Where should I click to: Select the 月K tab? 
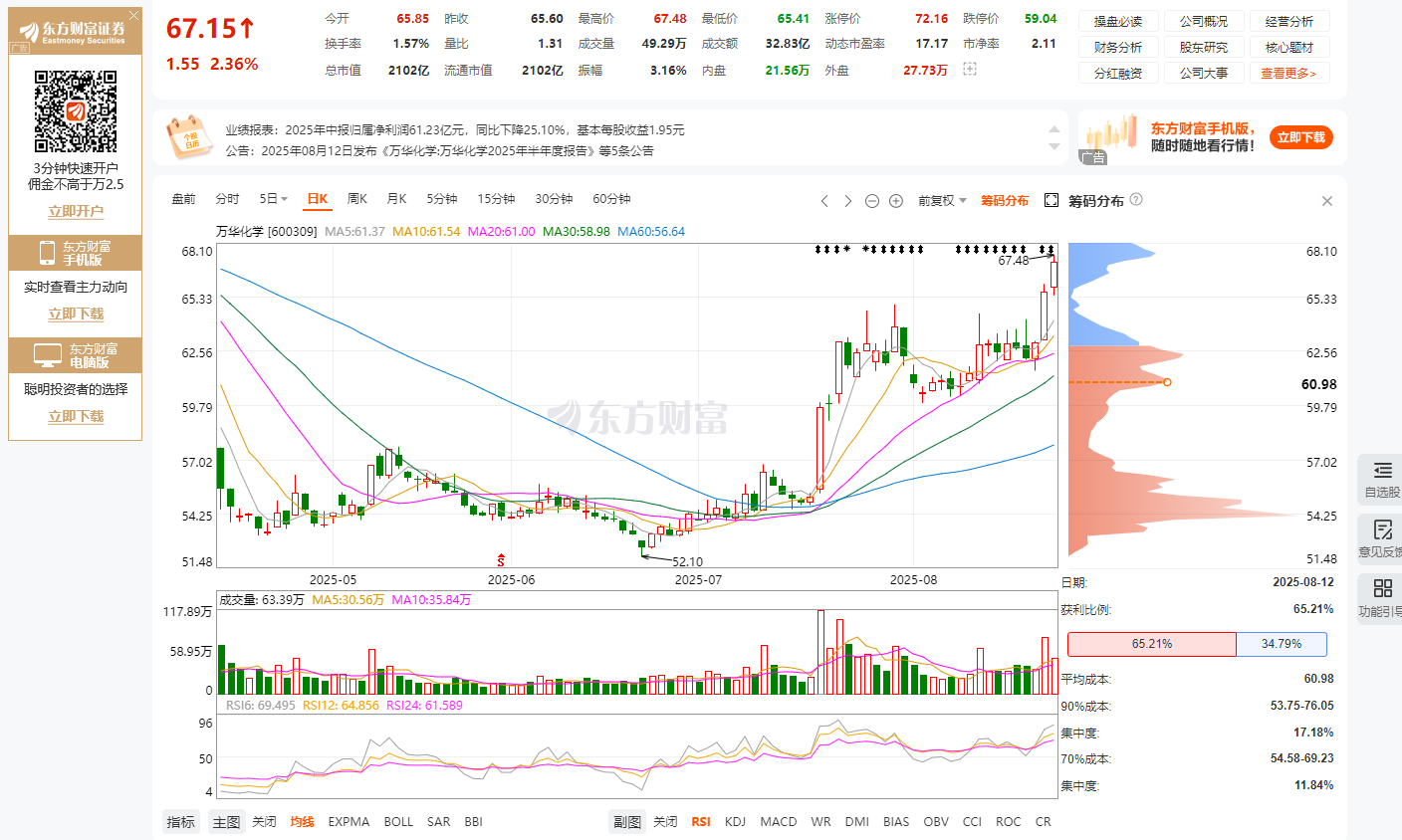(396, 199)
